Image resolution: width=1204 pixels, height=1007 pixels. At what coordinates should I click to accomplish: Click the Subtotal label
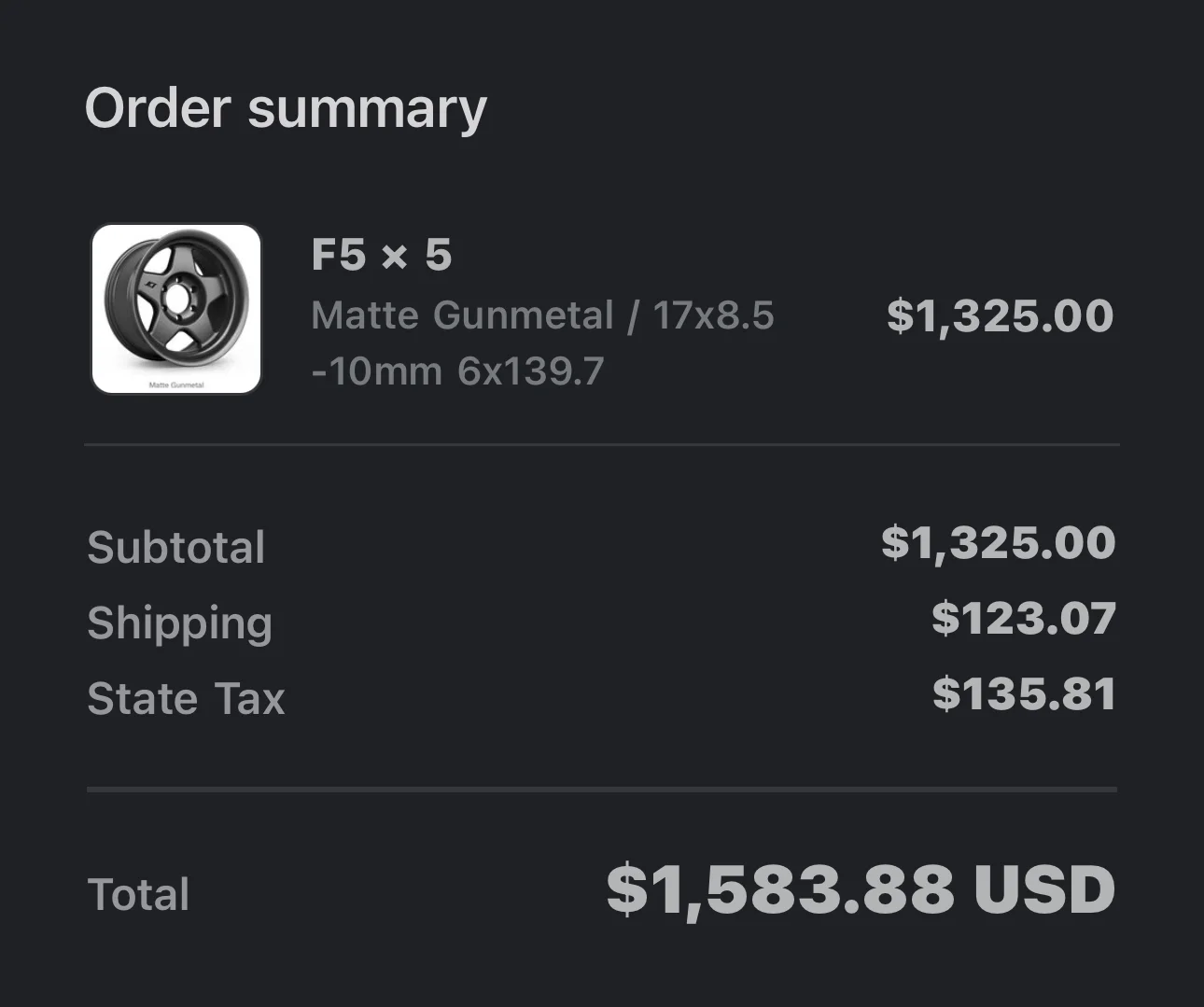176,547
